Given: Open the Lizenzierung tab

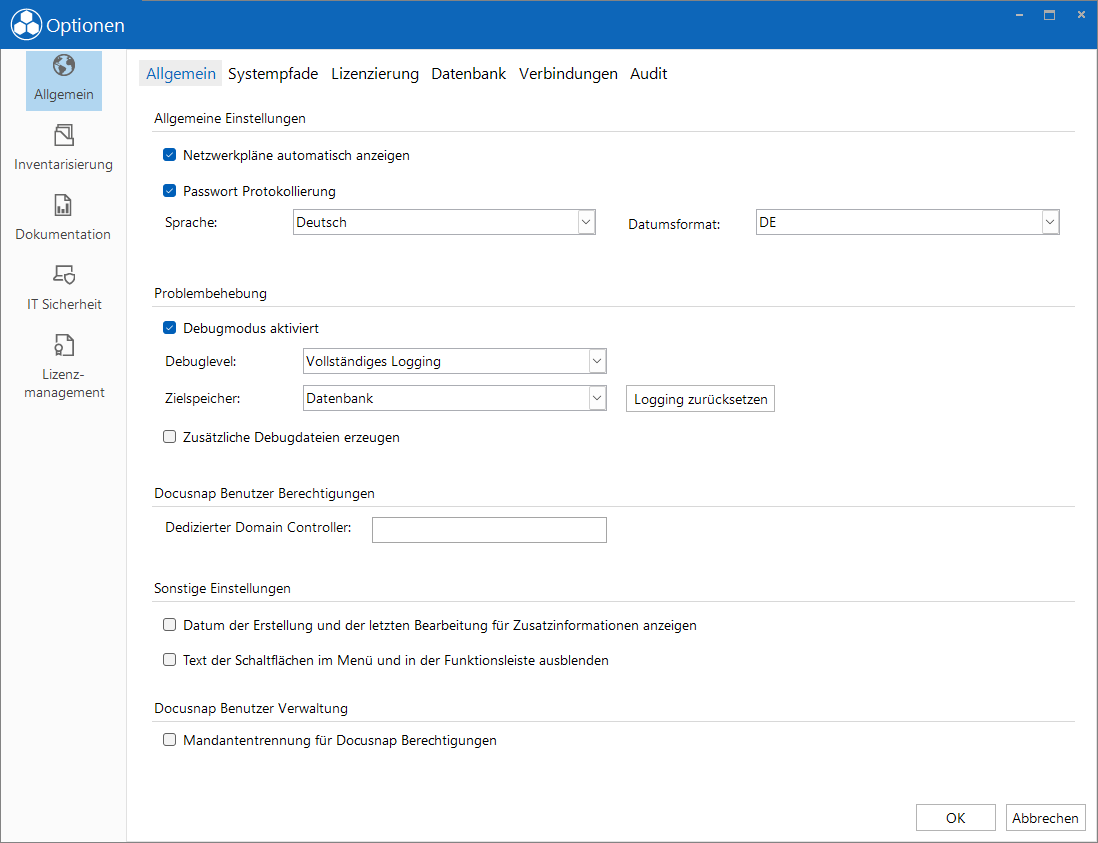Looking at the screenshot, I should tap(375, 74).
